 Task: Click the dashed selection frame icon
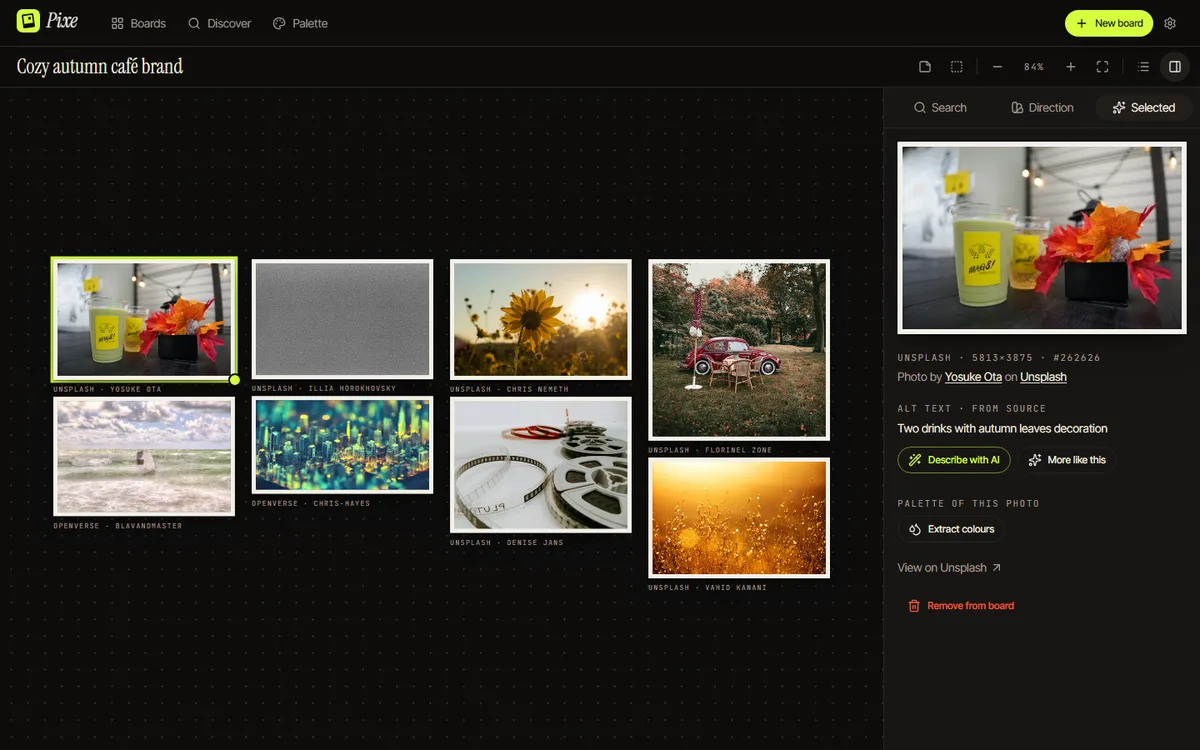pos(957,67)
